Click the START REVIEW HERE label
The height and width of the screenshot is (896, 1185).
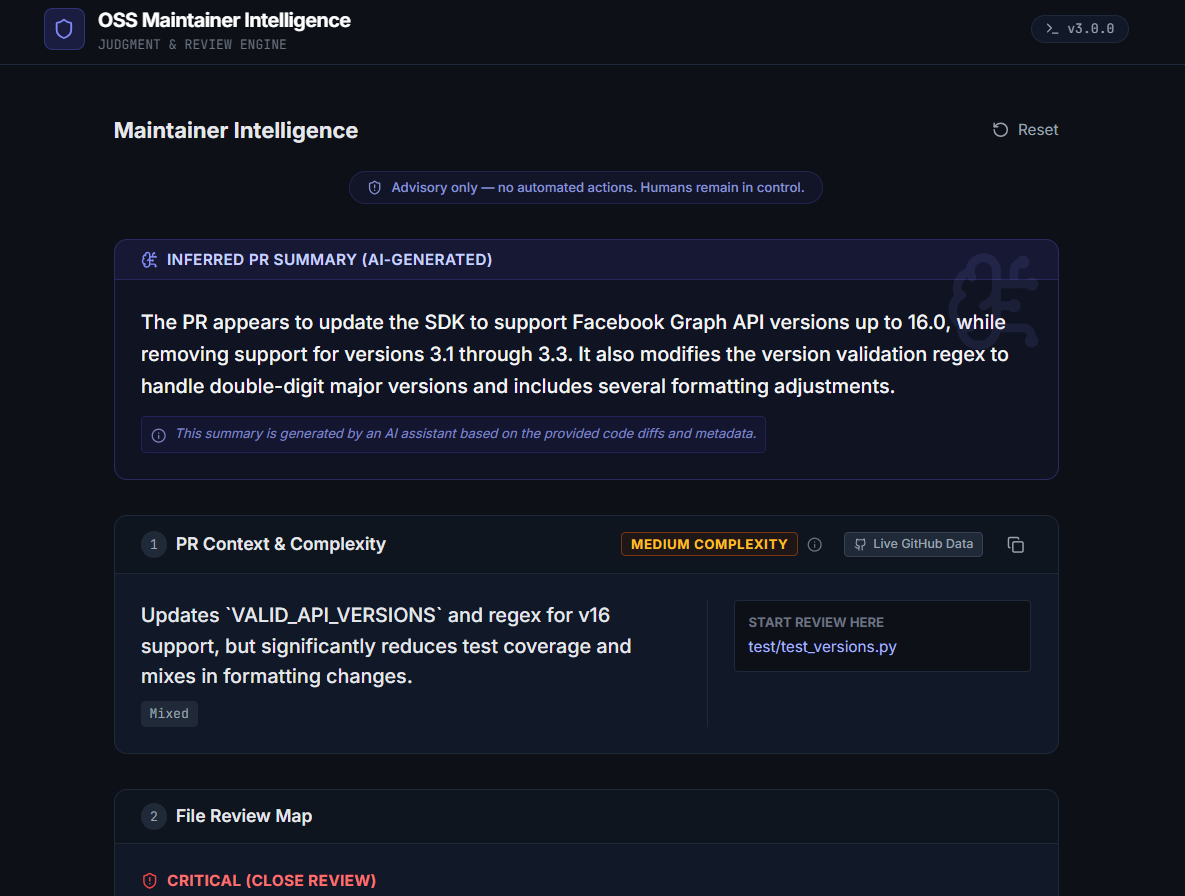click(815, 623)
